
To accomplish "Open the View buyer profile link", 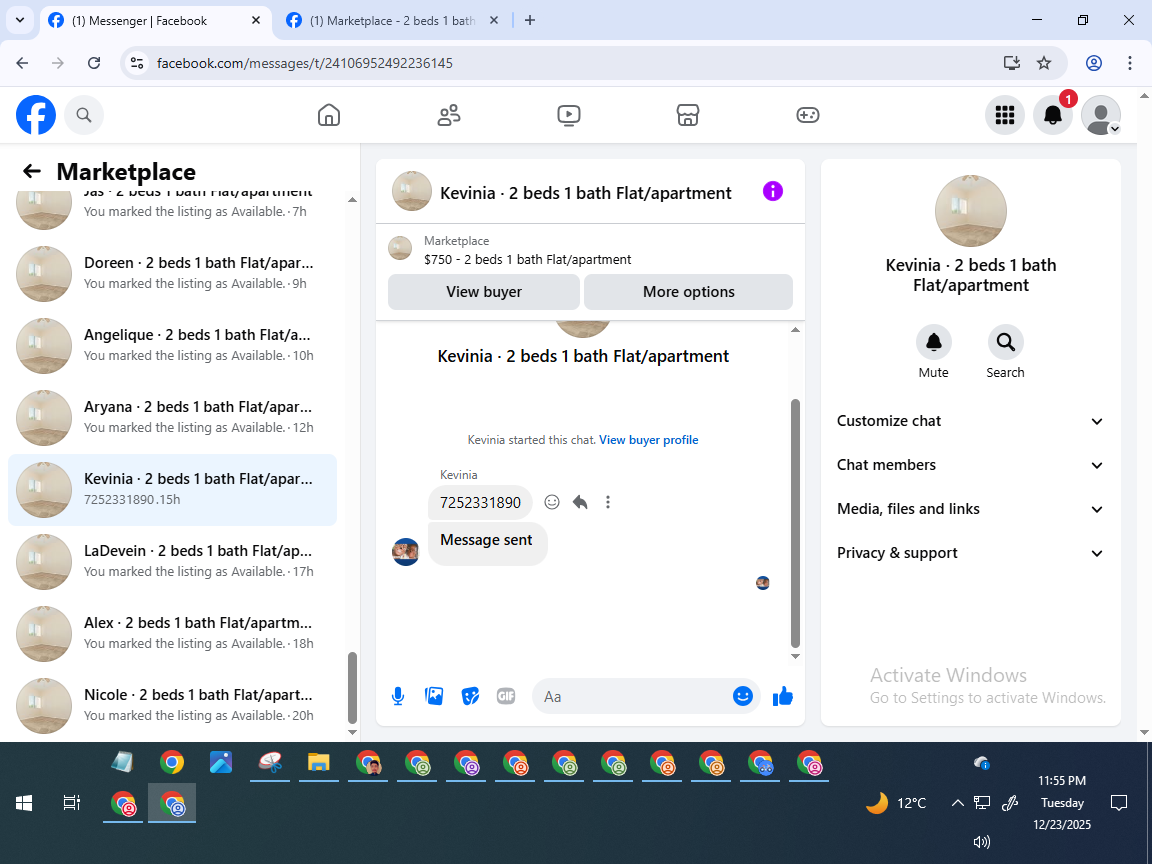I will point(649,440).
